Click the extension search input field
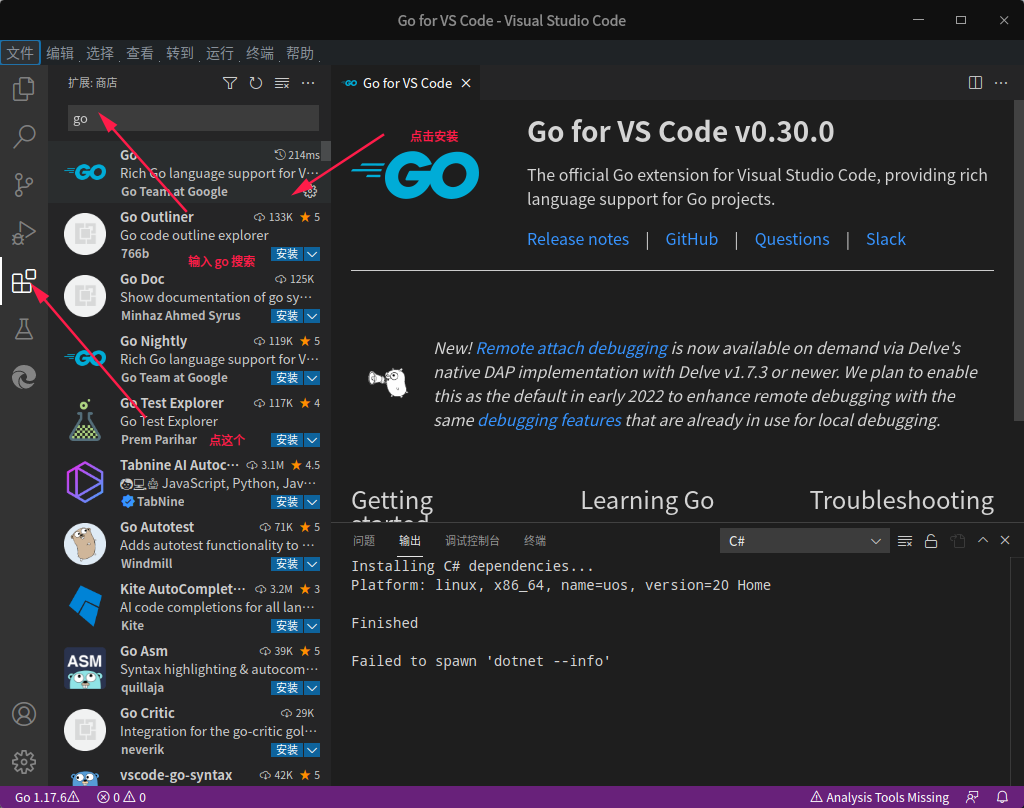Image resolution: width=1024 pixels, height=808 pixels. point(193,119)
